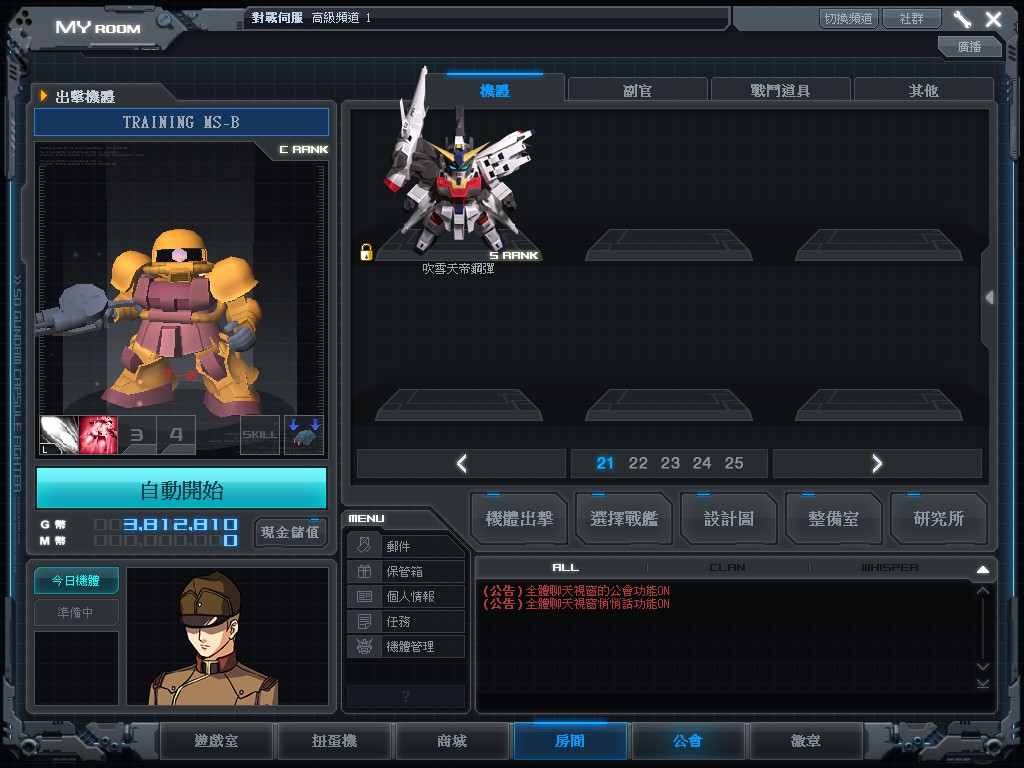
Task: Open the wrench settings icon
Action: (962, 19)
